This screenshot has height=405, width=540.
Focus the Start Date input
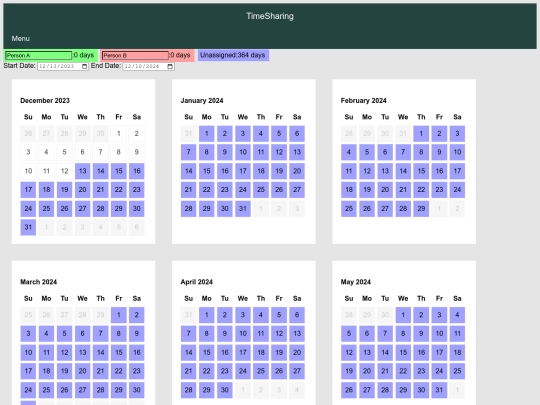pos(63,66)
